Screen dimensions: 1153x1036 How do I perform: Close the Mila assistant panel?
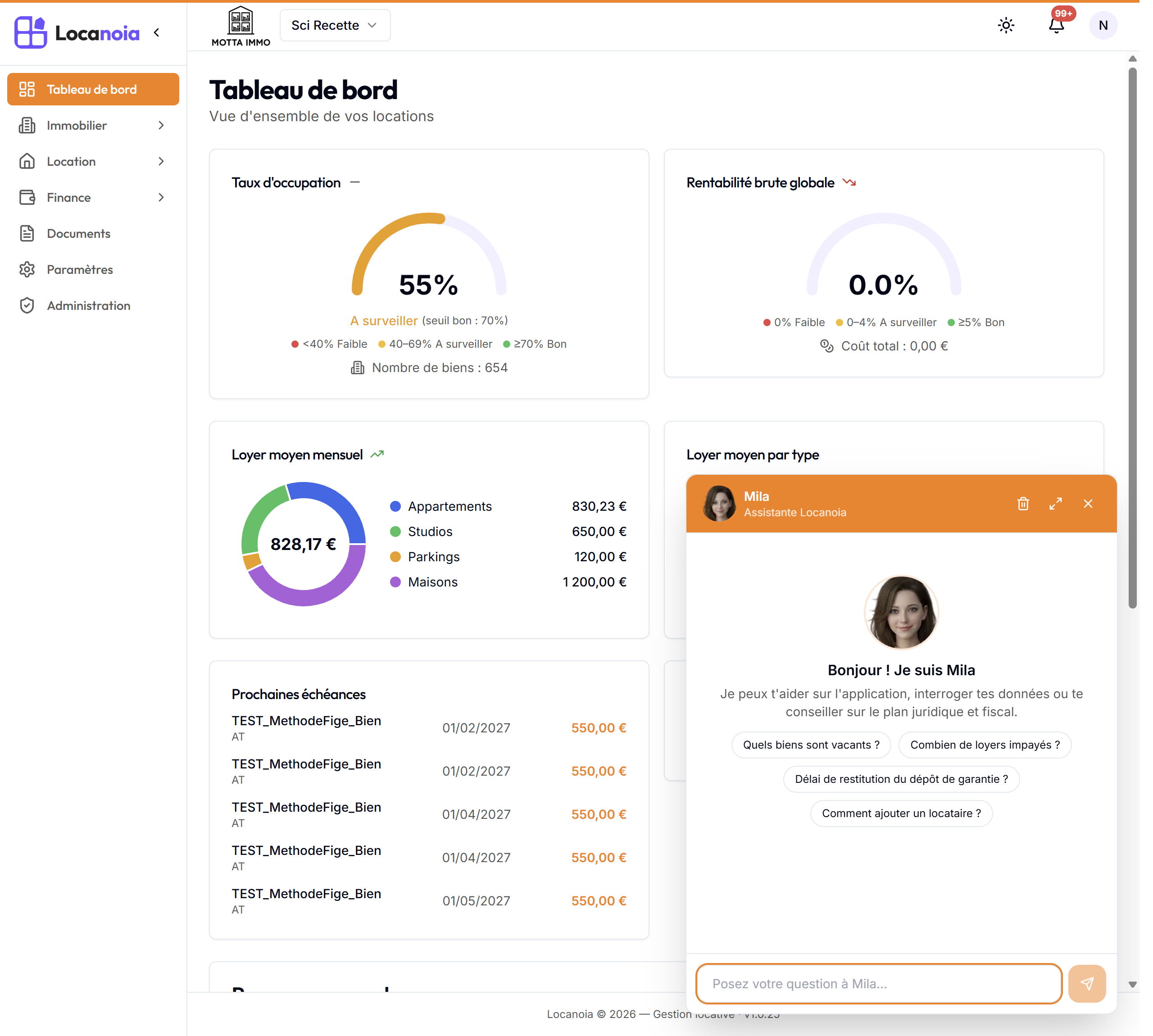tap(1088, 504)
